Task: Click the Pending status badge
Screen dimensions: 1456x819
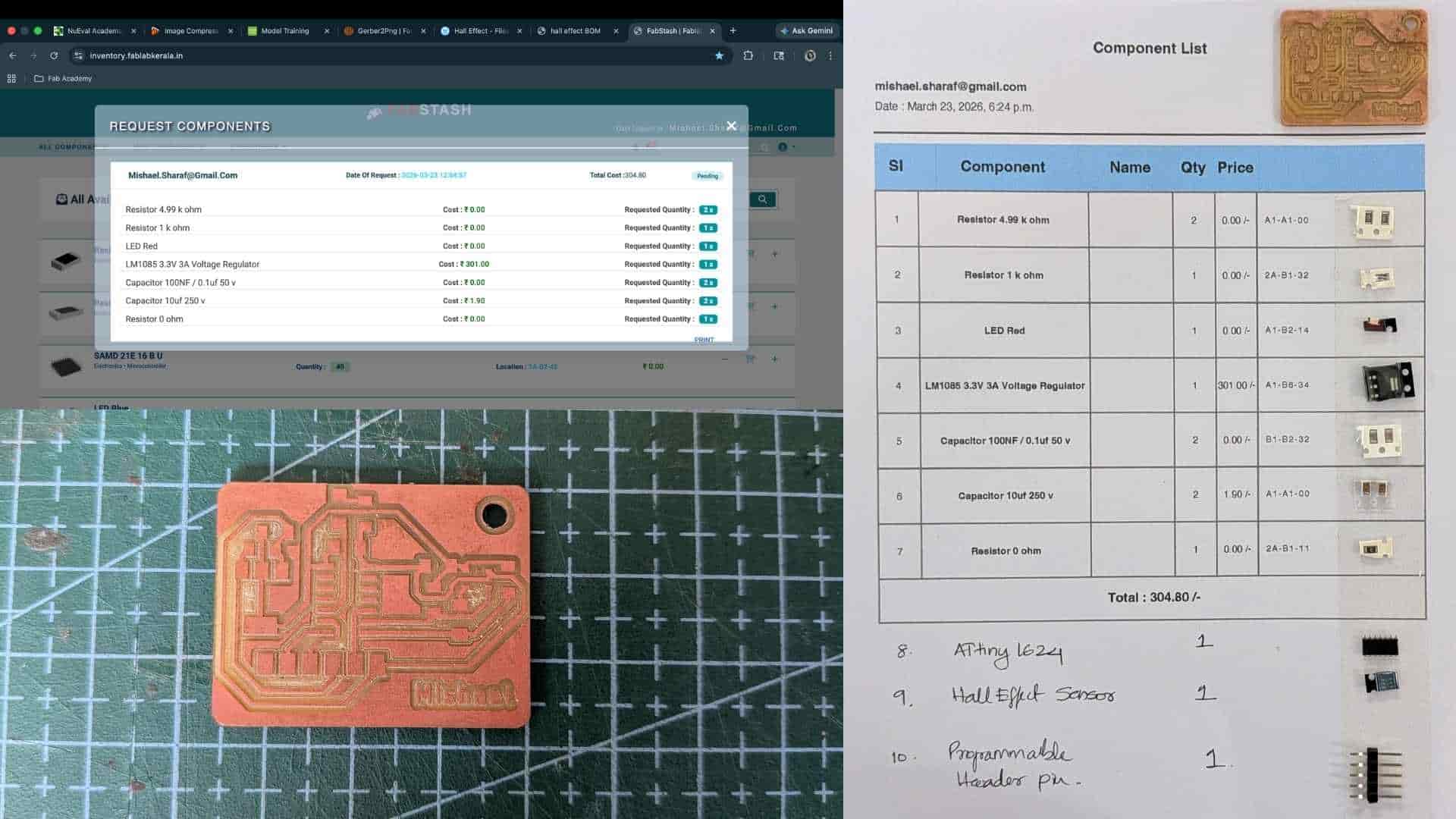Action: [x=707, y=176]
